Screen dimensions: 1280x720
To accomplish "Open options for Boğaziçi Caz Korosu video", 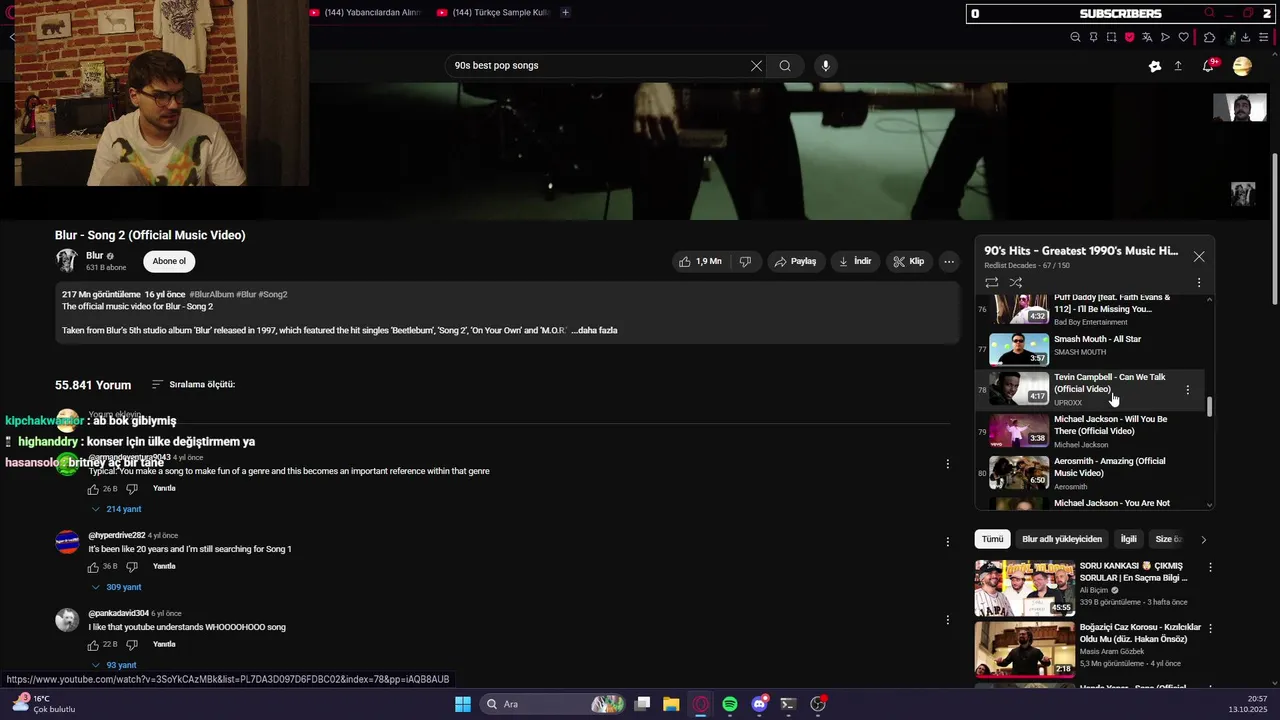I will tap(1210, 629).
